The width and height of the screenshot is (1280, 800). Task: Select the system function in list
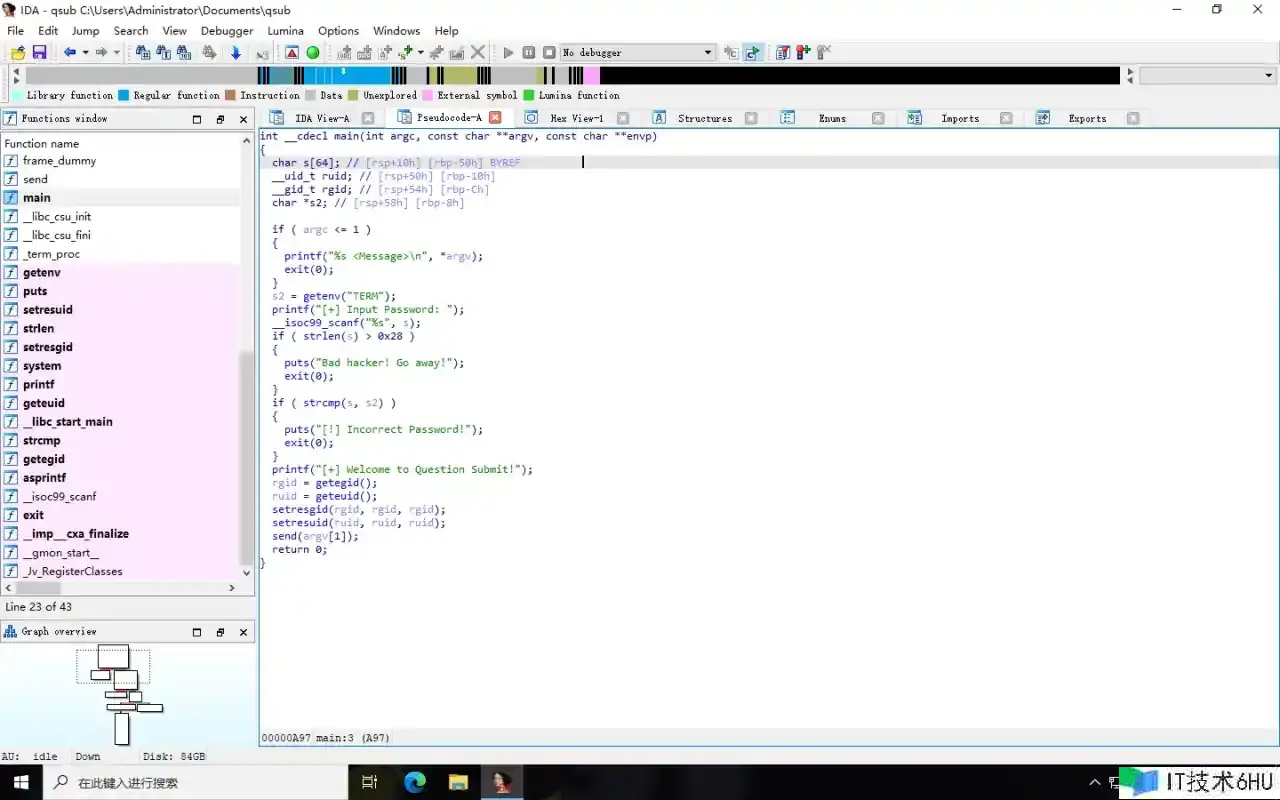42,366
